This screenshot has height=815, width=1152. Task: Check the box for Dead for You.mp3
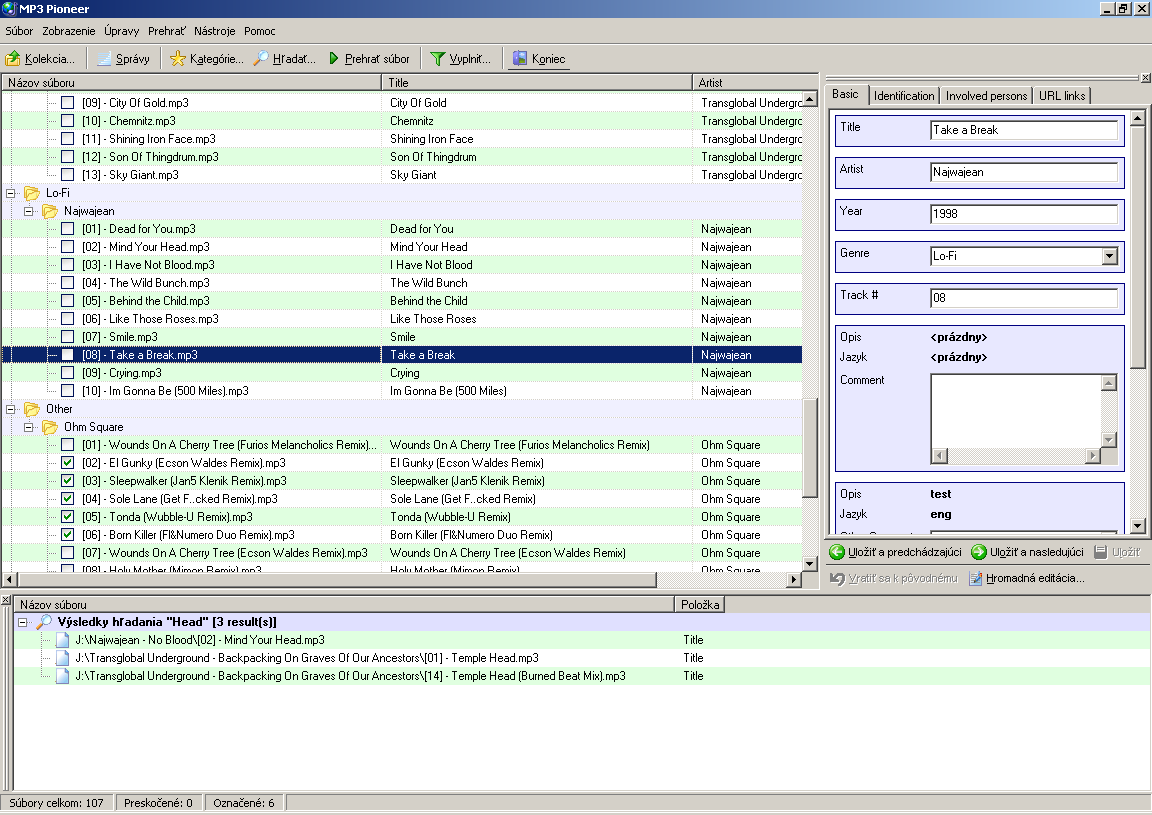coord(68,229)
